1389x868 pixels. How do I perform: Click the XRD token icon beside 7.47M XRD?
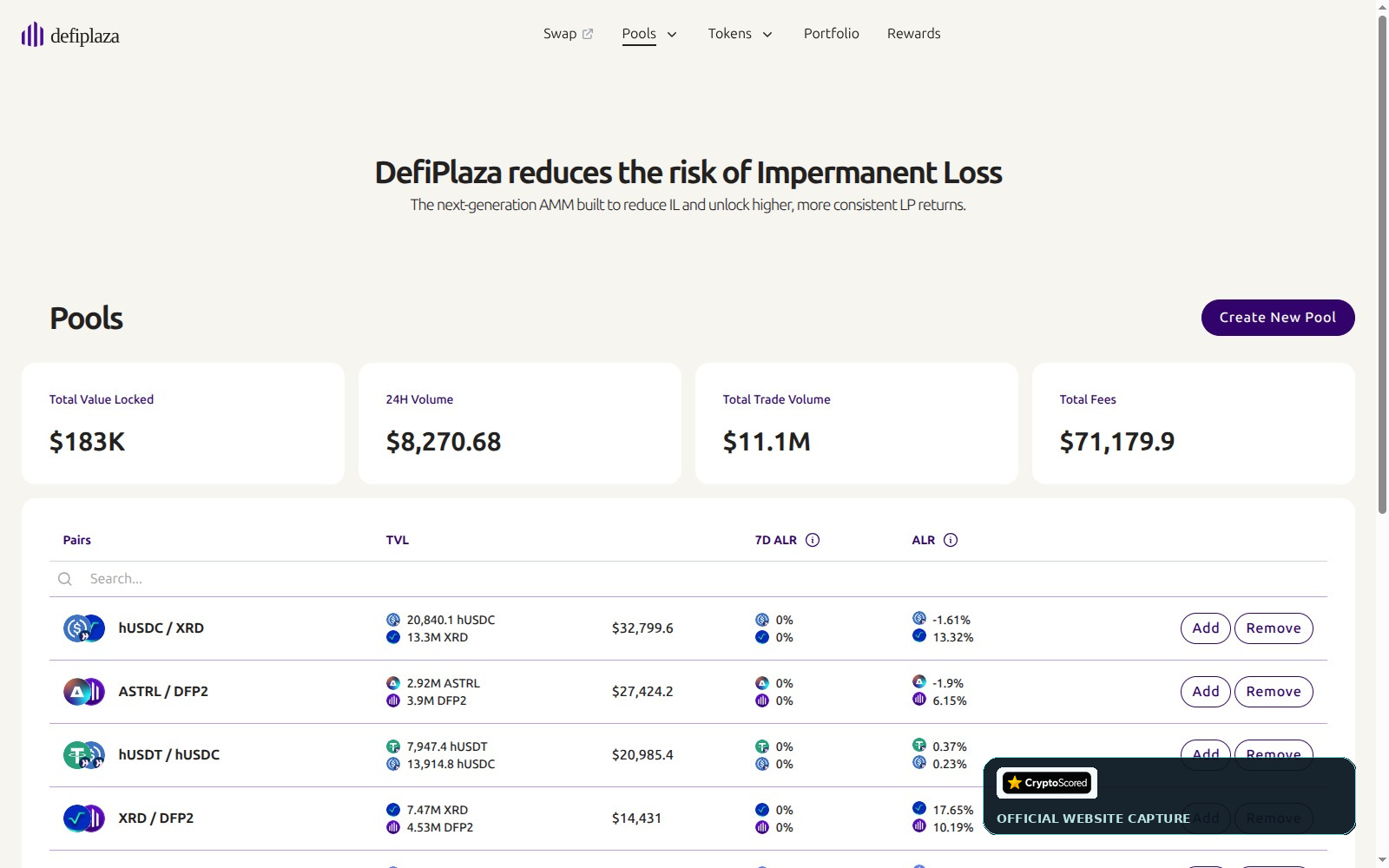click(x=393, y=810)
